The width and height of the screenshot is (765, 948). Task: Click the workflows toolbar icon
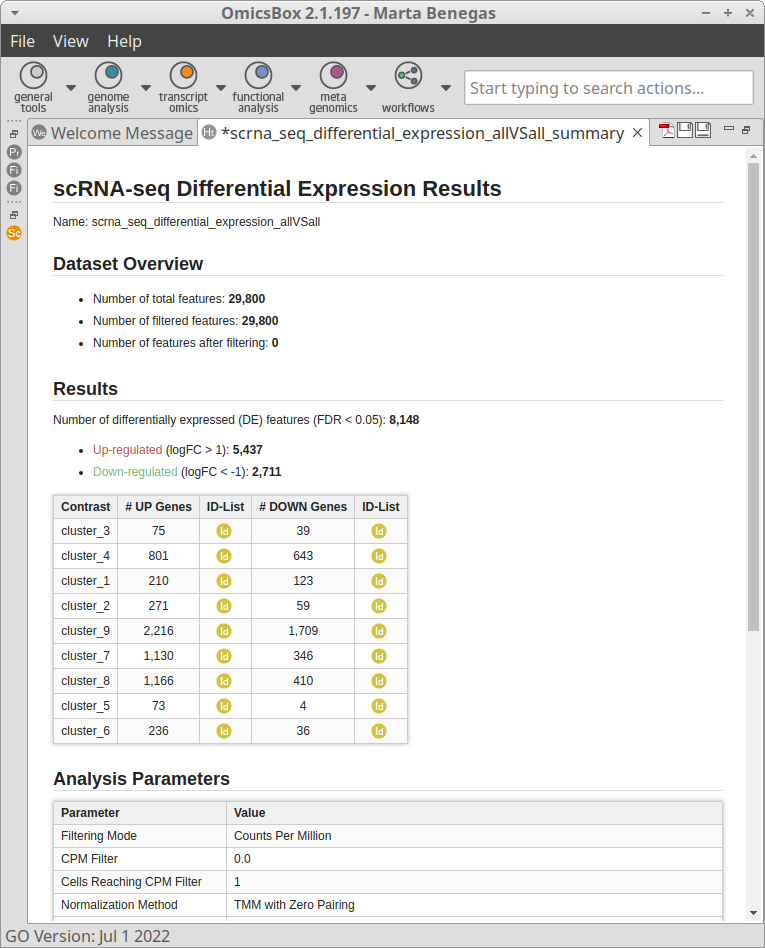tap(408, 76)
